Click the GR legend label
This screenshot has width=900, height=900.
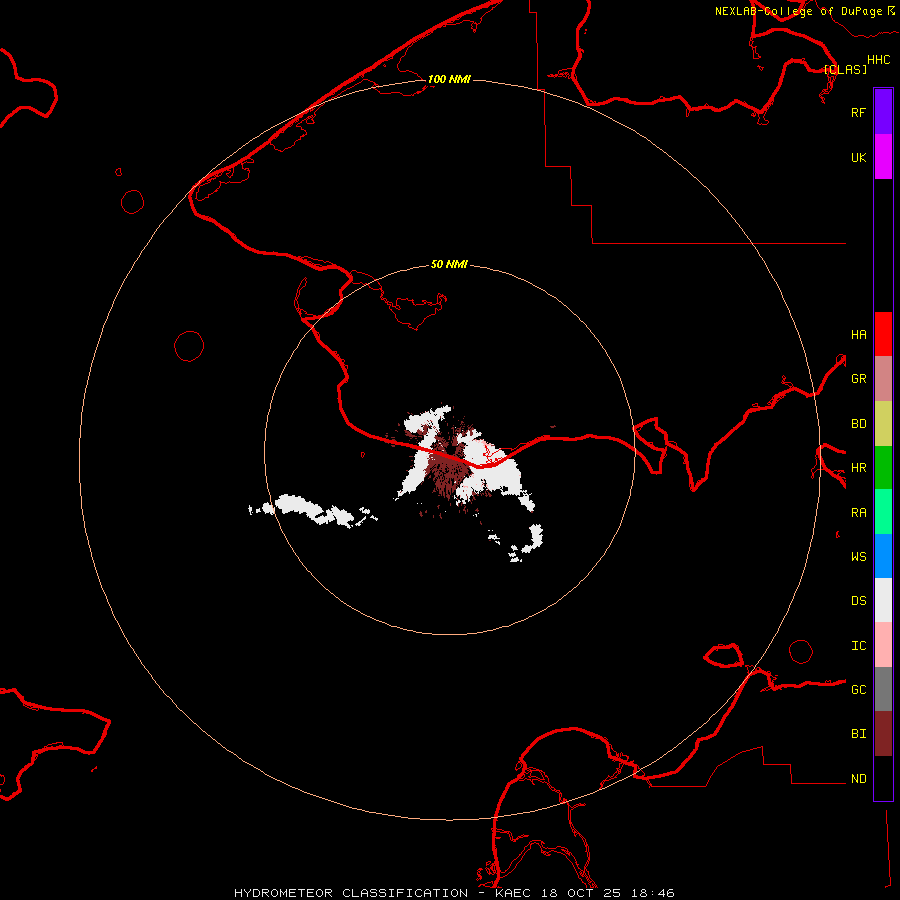(x=859, y=379)
